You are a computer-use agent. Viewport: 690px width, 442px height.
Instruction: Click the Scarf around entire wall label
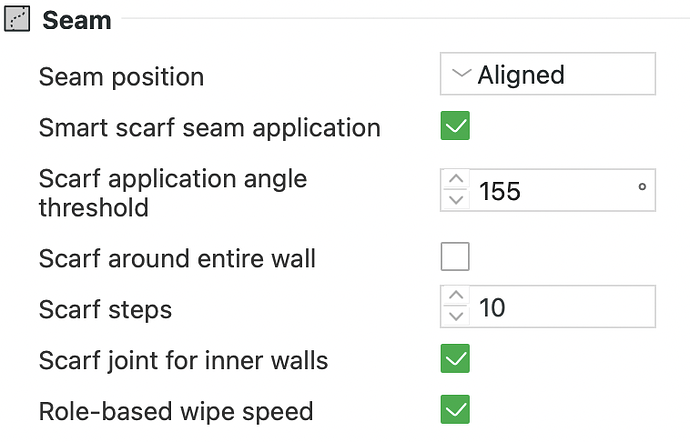[177, 258]
